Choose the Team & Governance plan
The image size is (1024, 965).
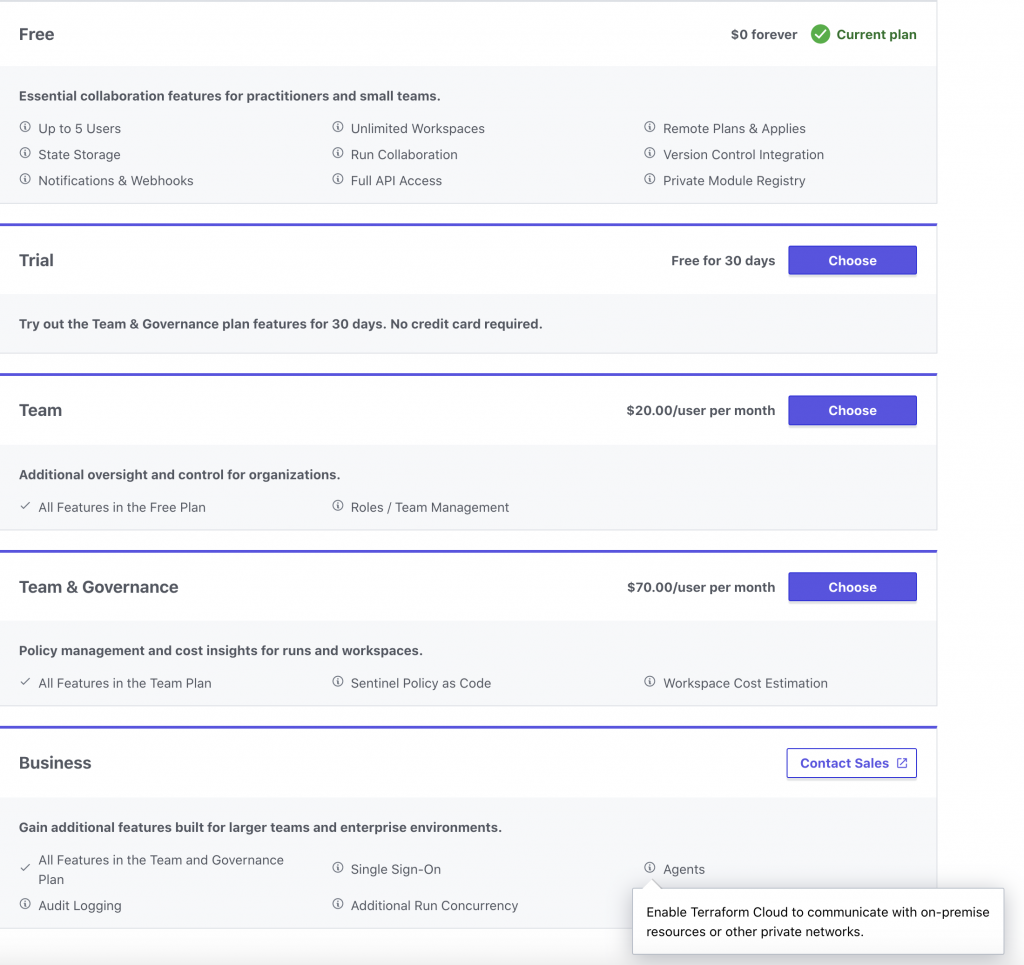[852, 587]
